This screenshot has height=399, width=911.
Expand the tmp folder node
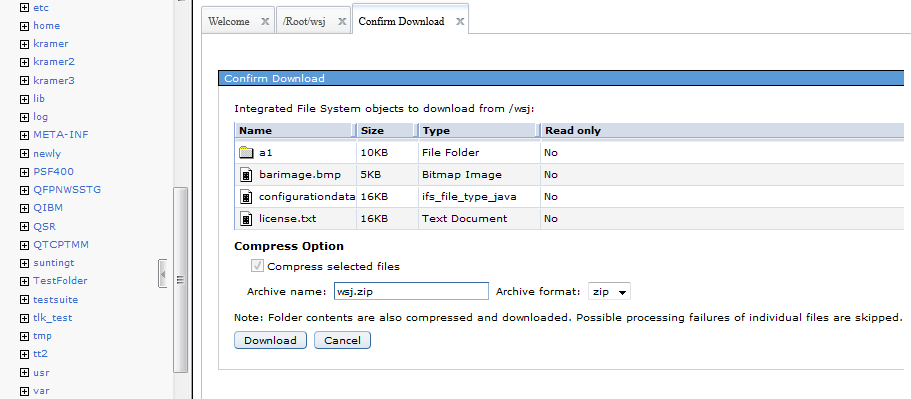pos(24,336)
